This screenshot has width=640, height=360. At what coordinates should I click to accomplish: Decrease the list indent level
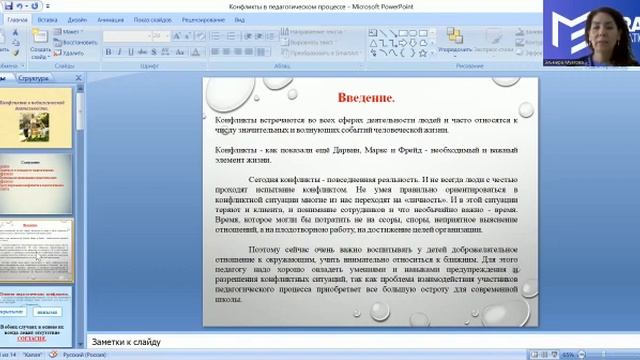[248, 36]
